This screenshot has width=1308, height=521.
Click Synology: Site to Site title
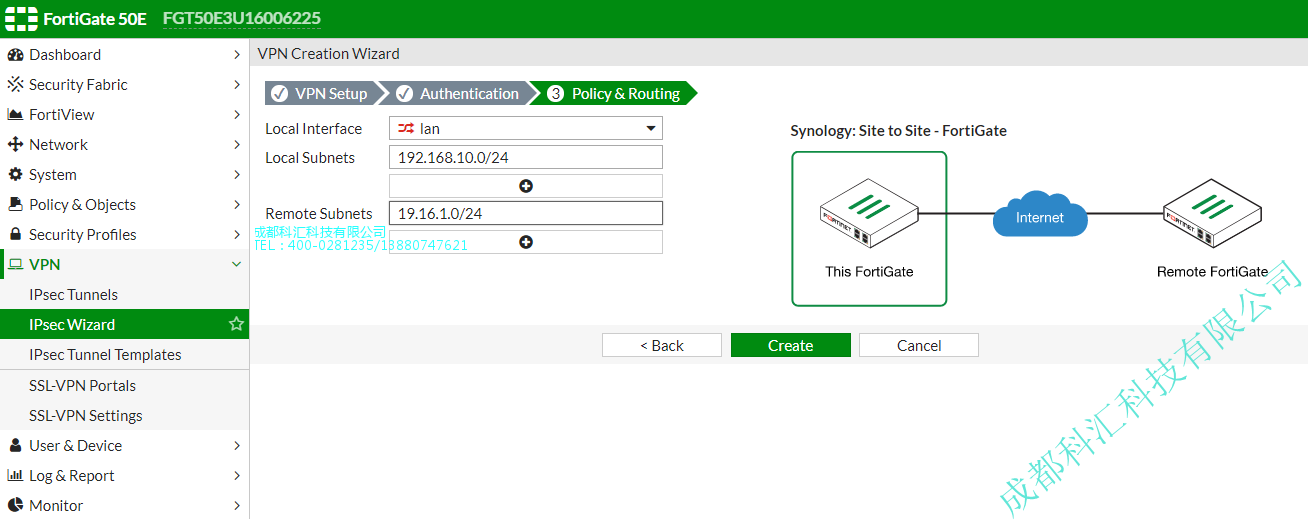click(x=898, y=131)
